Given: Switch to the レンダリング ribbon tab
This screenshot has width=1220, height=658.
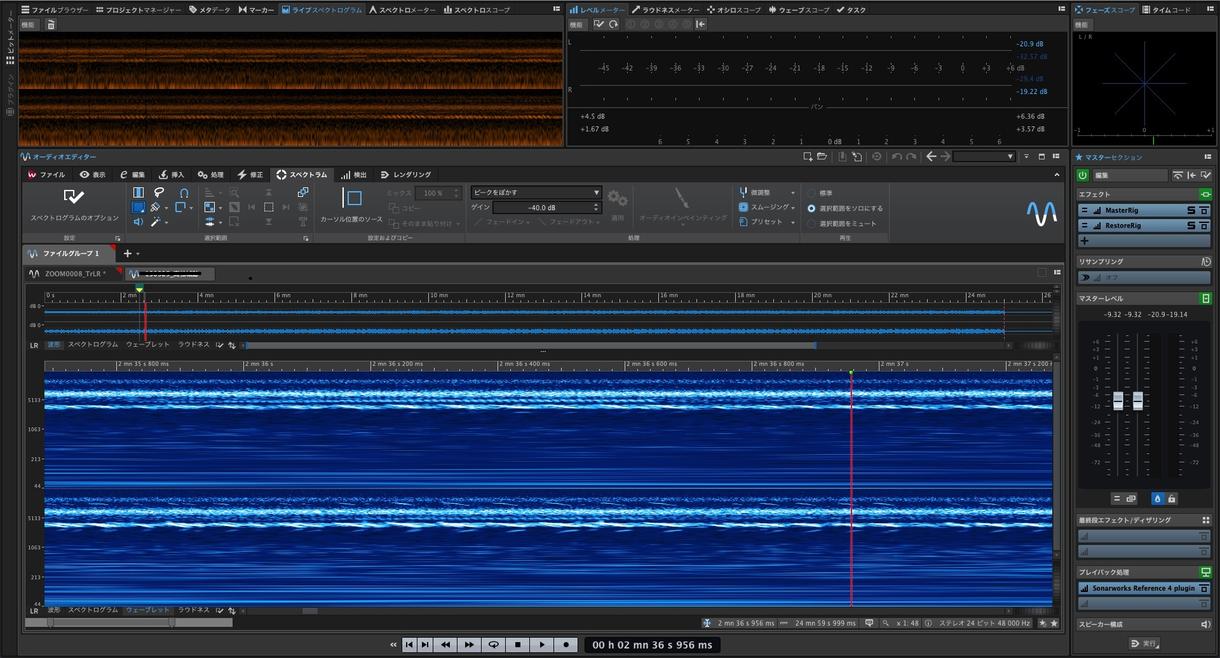Looking at the screenshot, I should coord(405,174).
